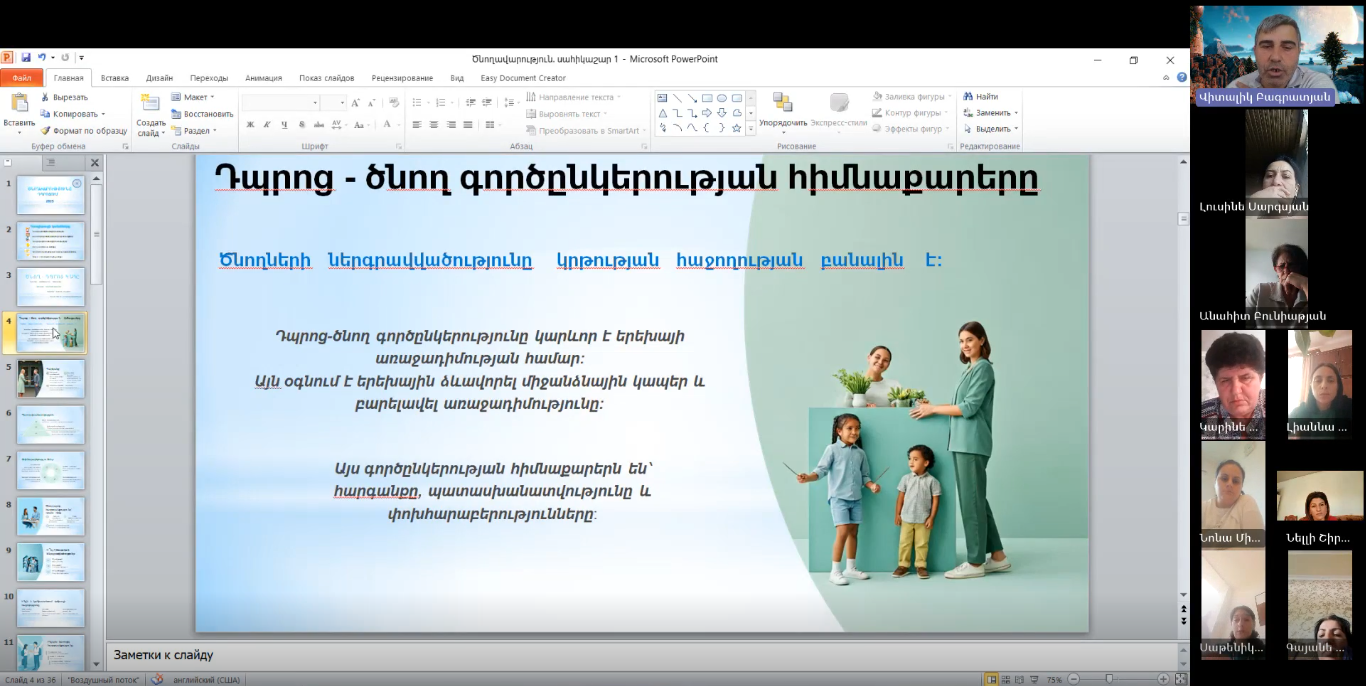
Task: Minimize the ribbon with caret icon
Action: (x=1168, y=77)
